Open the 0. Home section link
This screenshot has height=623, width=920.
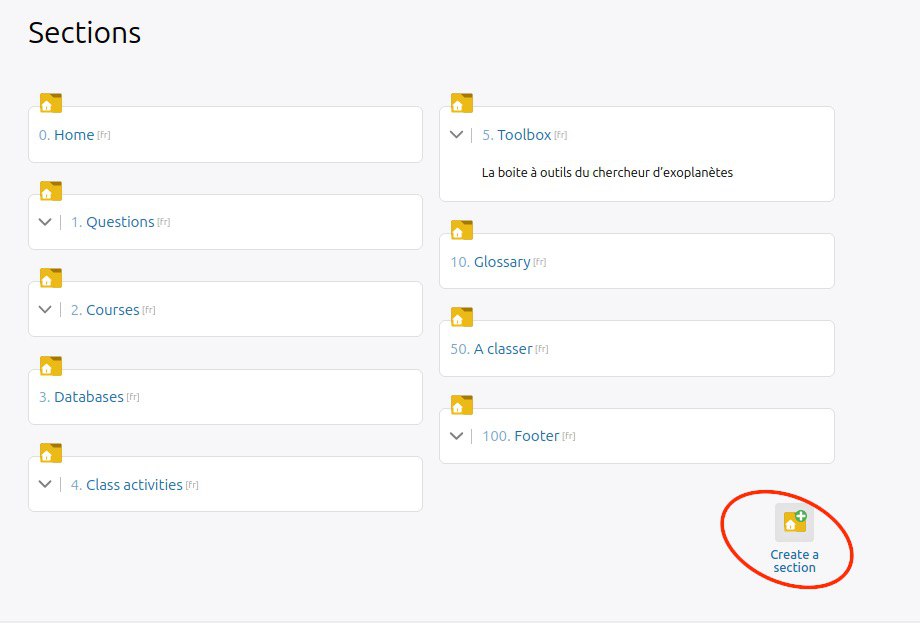tap(66, 135)
